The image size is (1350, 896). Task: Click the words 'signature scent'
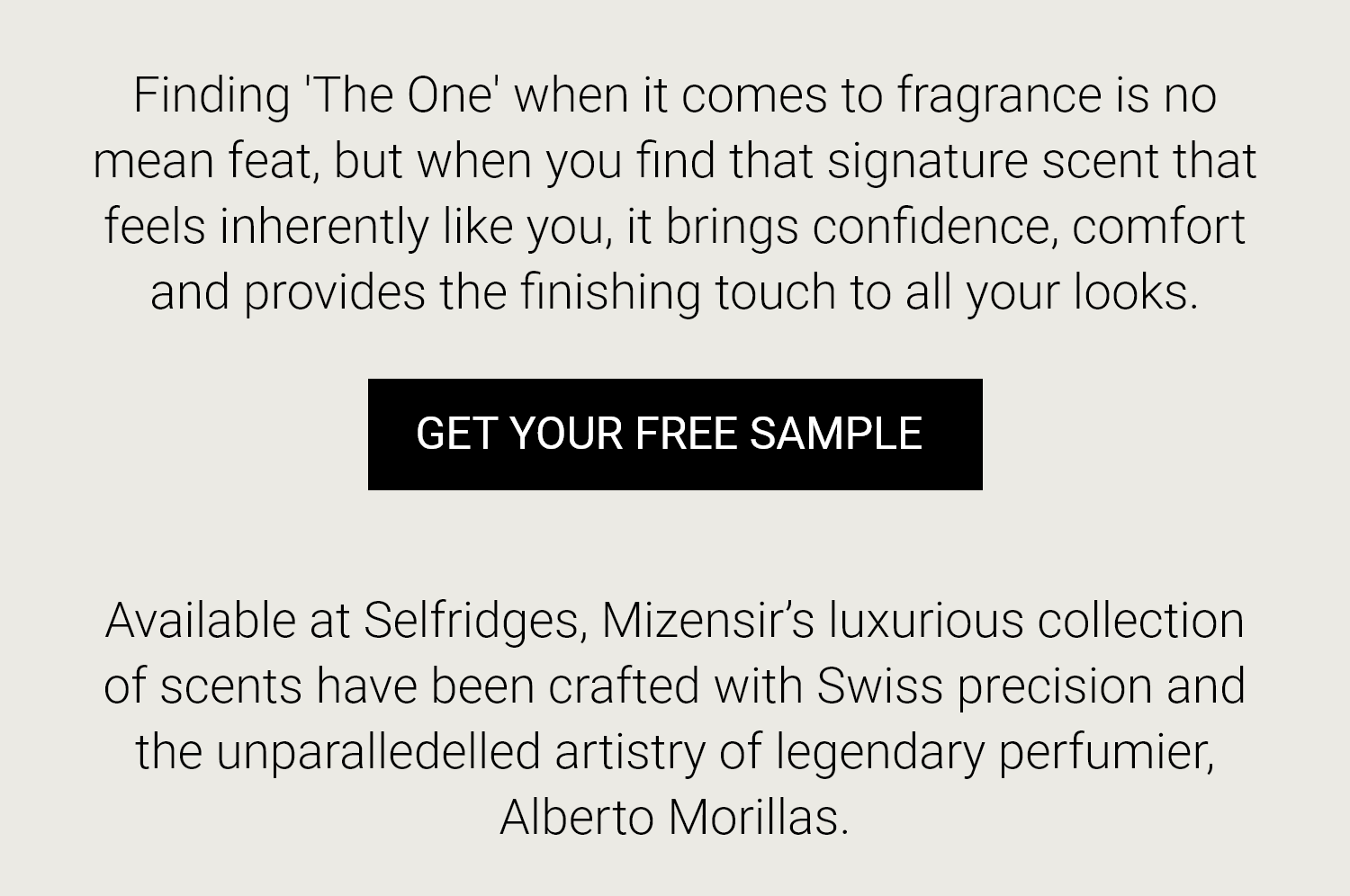tap(993, 163)
